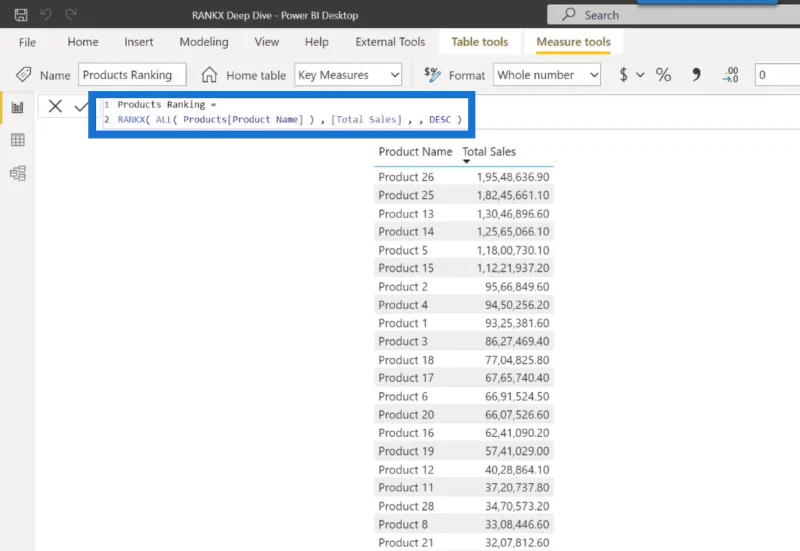This screenshot has width=800, height=551.
Task: Click inside the DAX formula line 2
Action: 289,119
